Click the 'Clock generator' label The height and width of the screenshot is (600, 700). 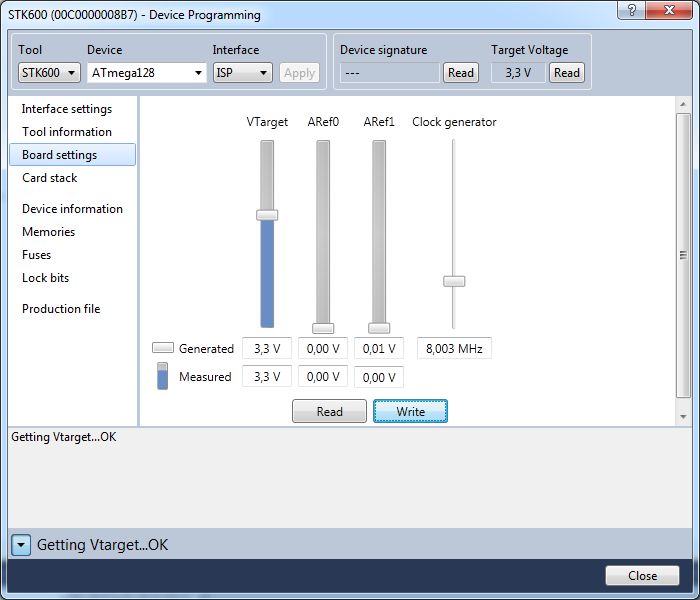click(x=454, y=122)
